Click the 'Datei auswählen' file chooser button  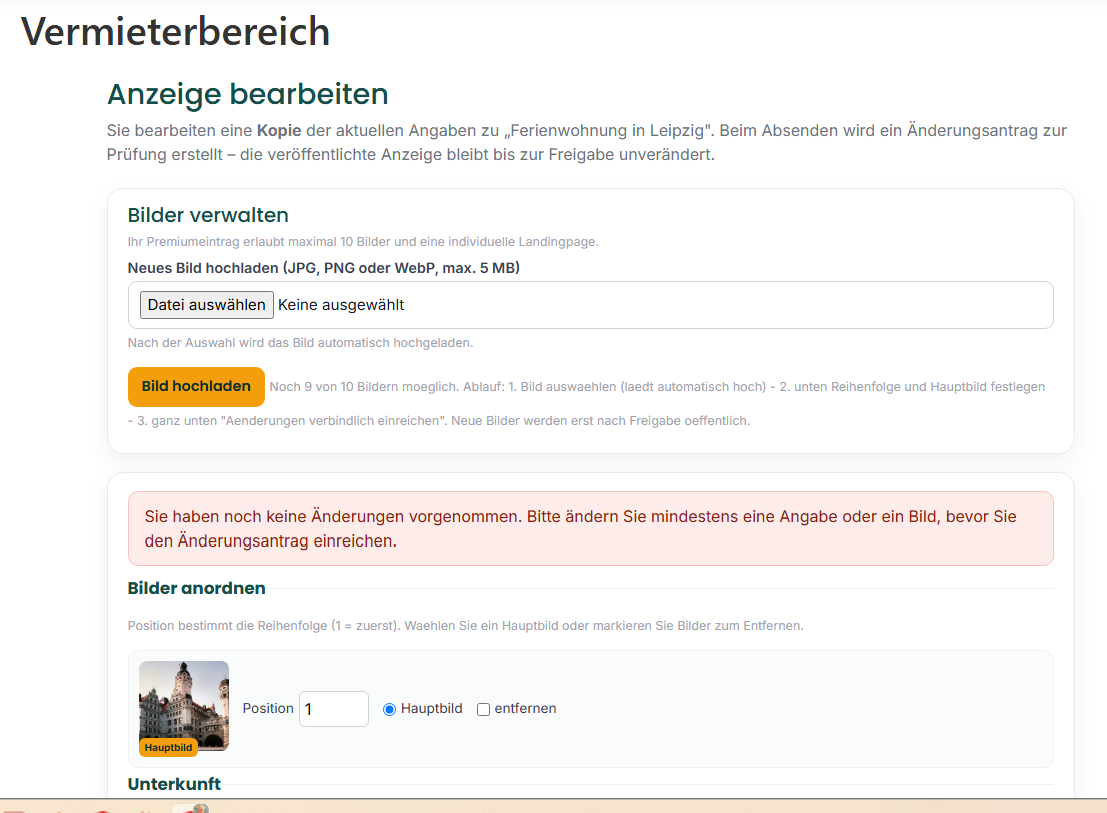(206, 305)
